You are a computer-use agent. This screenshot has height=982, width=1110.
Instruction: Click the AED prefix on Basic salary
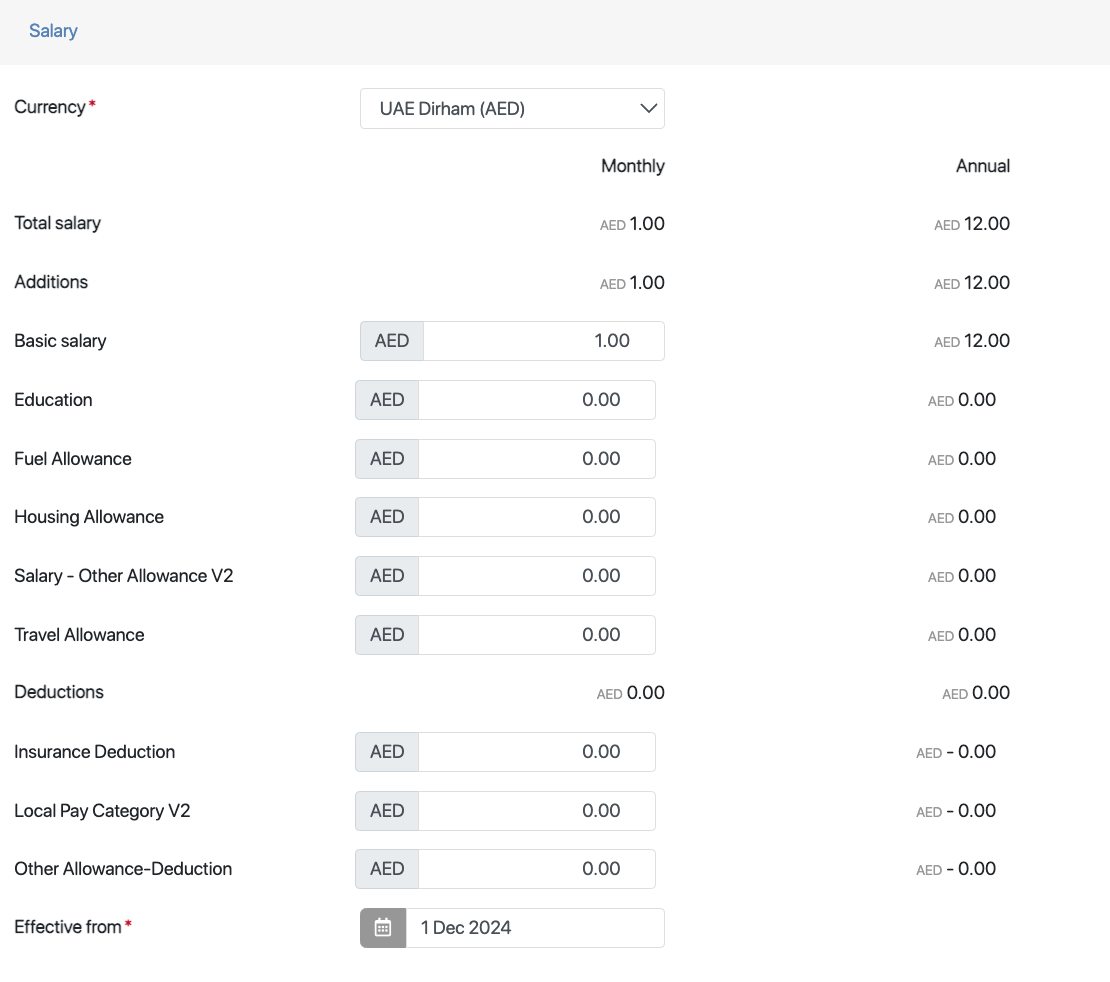click(x=392, y=341)
